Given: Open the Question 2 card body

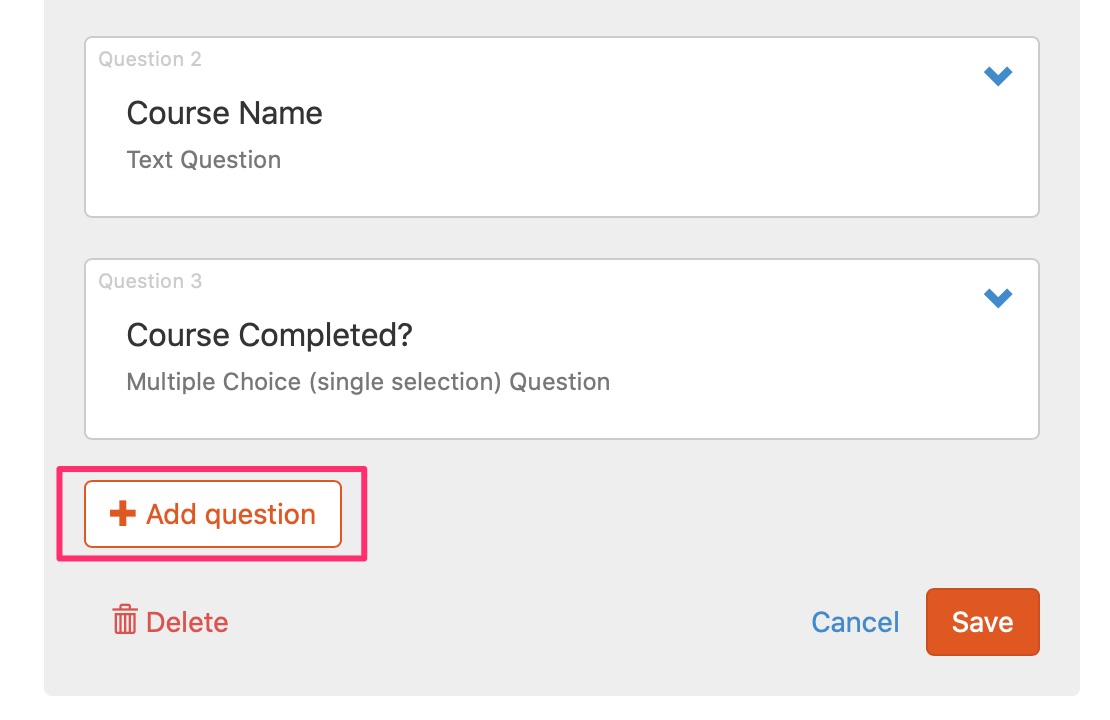Looking at the screenshot, I should (x=562, y=127).
